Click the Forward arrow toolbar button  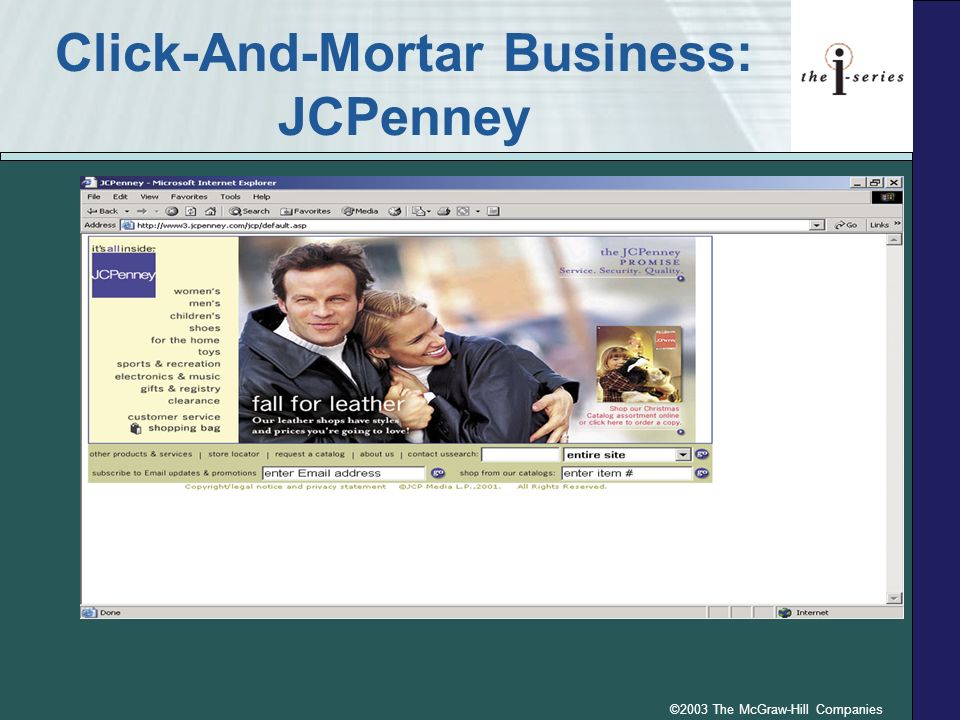coord(142,211)
